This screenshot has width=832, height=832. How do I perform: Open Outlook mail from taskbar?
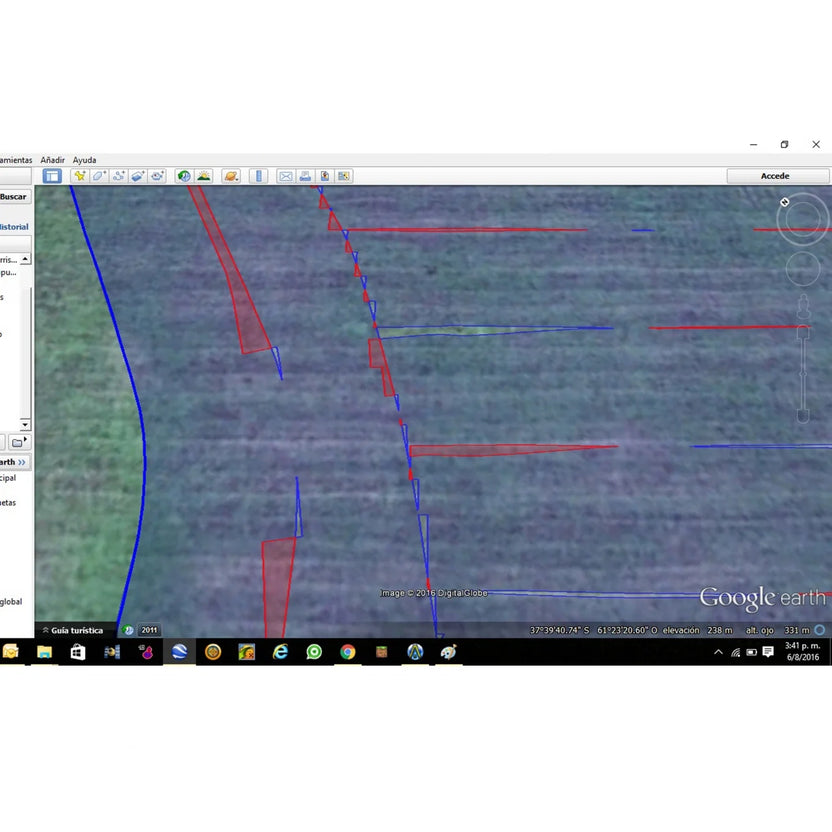coord(11,652)
